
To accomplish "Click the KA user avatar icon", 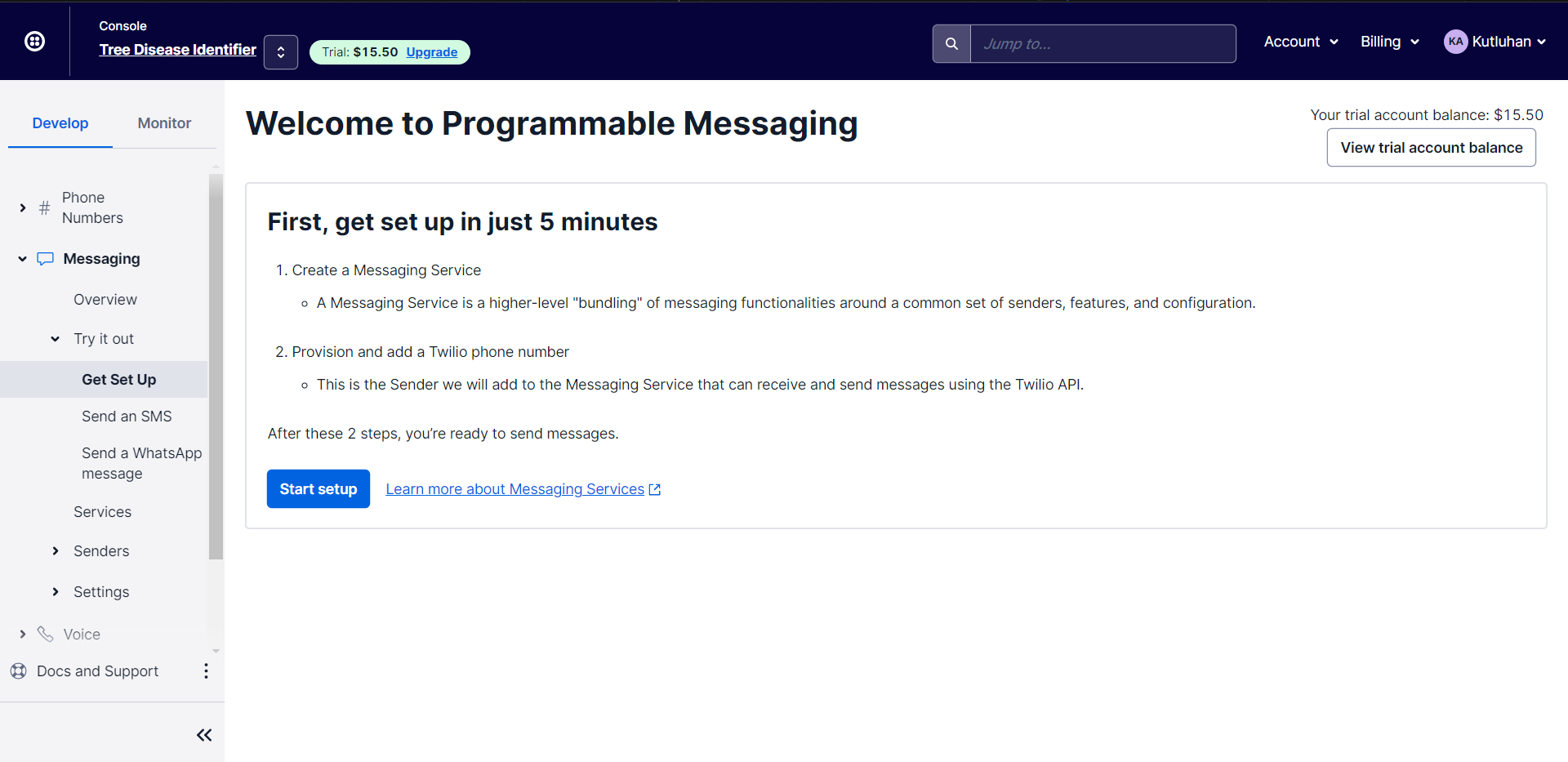I will 1455,42.
